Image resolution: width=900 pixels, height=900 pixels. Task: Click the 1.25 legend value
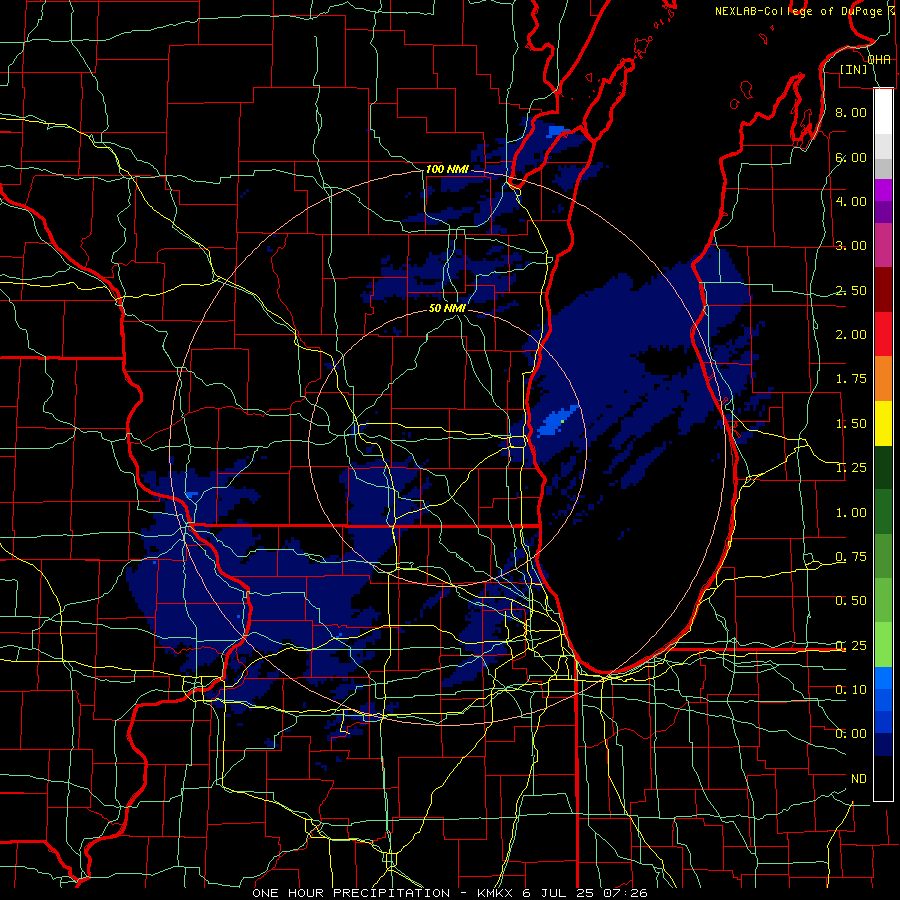(x=850, y=468)
